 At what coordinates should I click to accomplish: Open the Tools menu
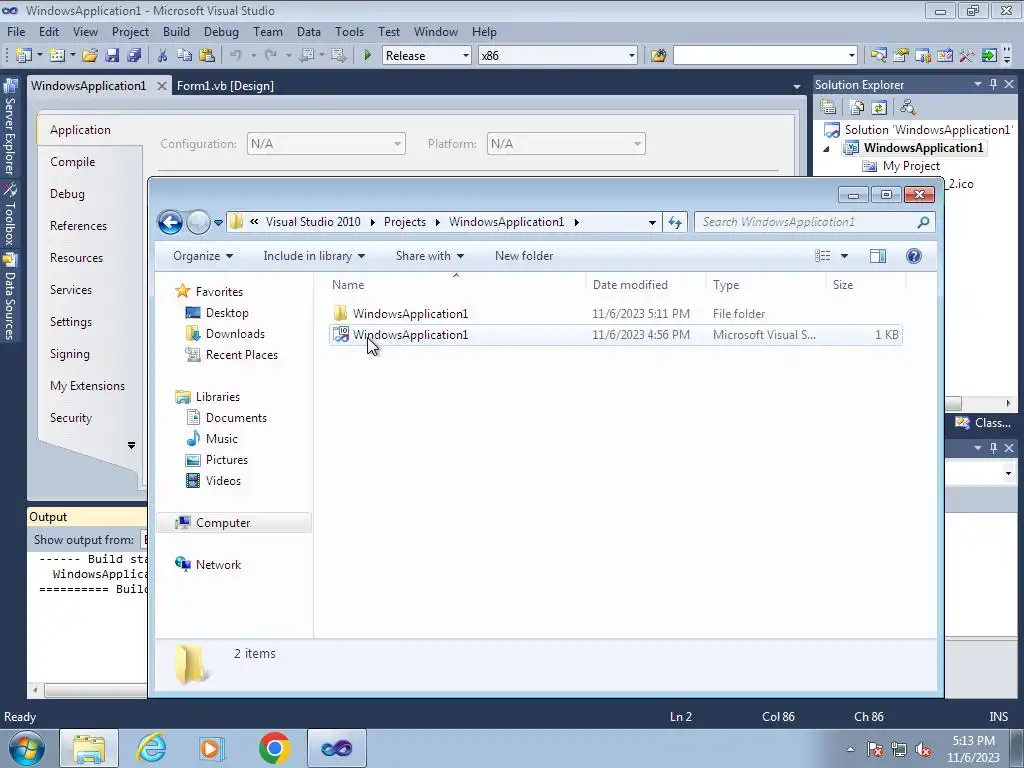349,31
